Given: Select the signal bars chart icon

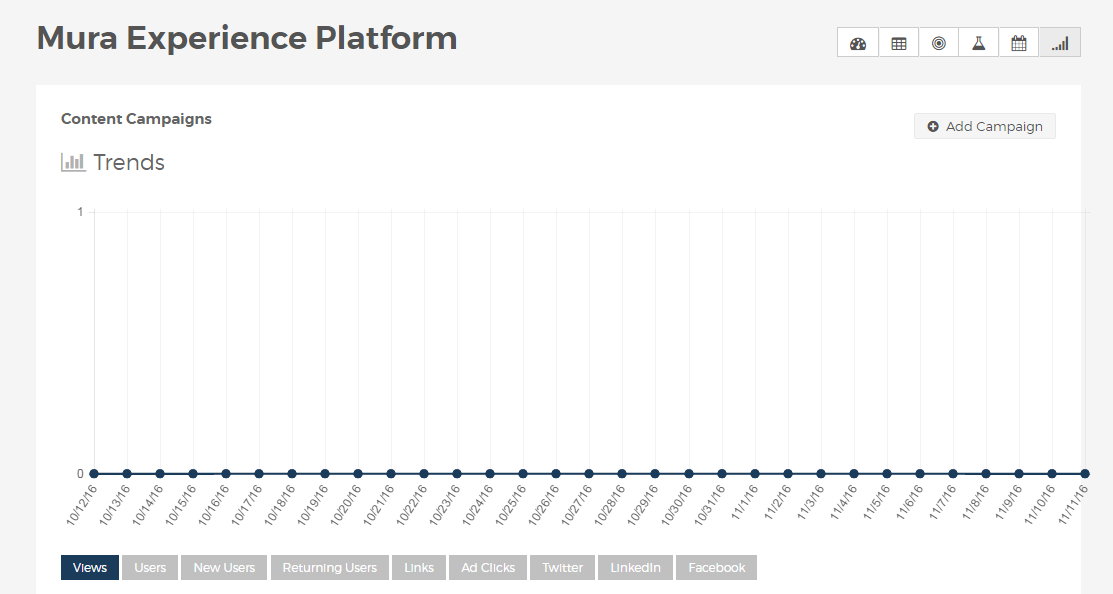Looking at the screenshot, I should (1060, 43).
